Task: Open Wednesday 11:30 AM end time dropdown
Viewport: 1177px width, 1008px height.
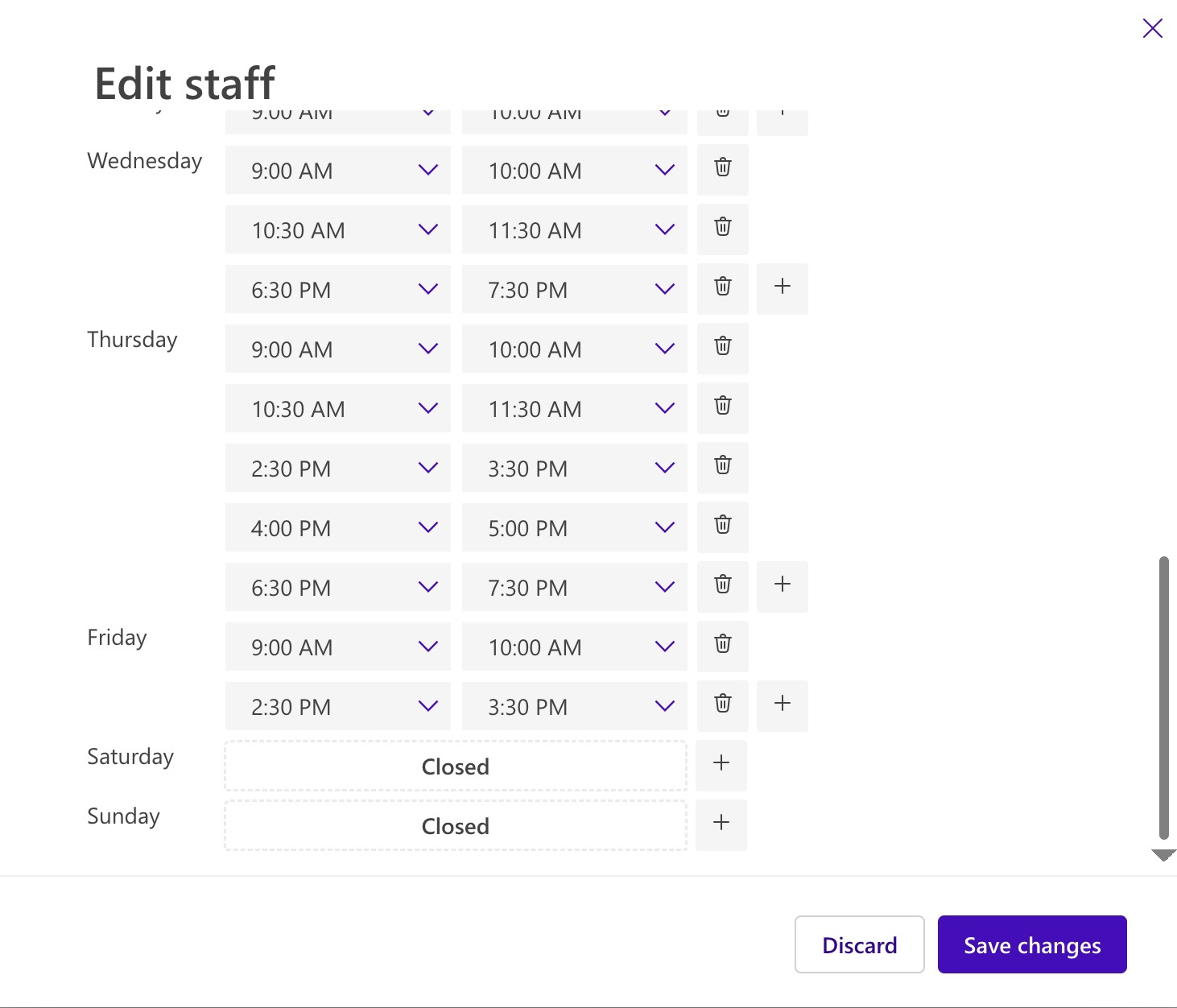Action: click(575, 229)
